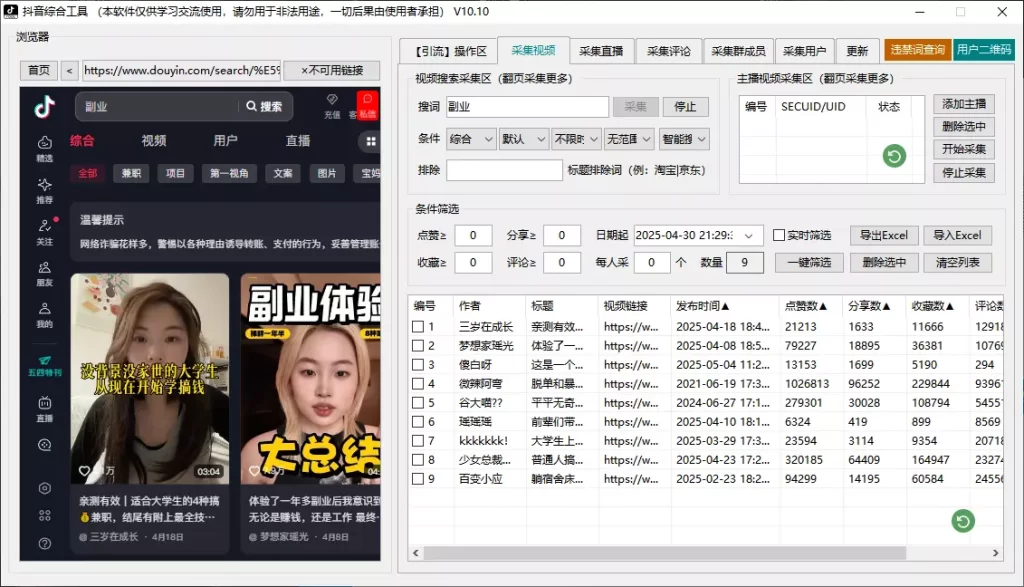
Task: Check row 9 百变小应 checkbox
Action: click(x=418, y=479)
